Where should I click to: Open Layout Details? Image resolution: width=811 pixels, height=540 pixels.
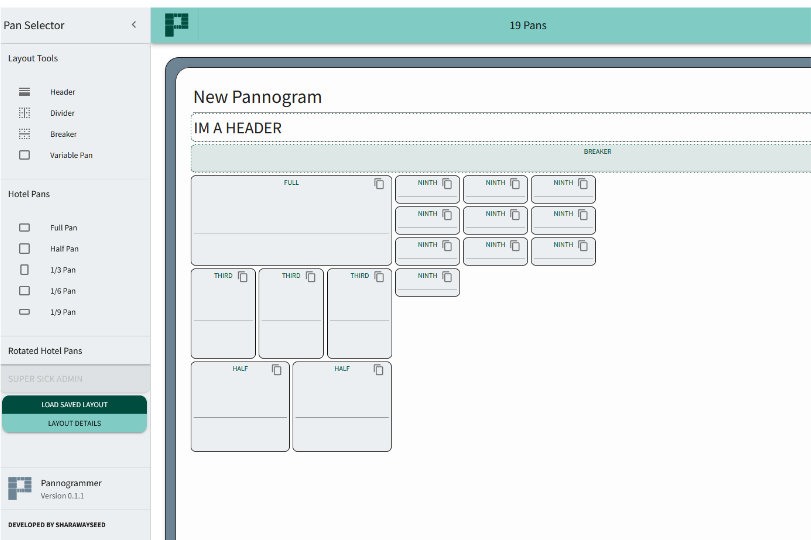click(74, 423)
